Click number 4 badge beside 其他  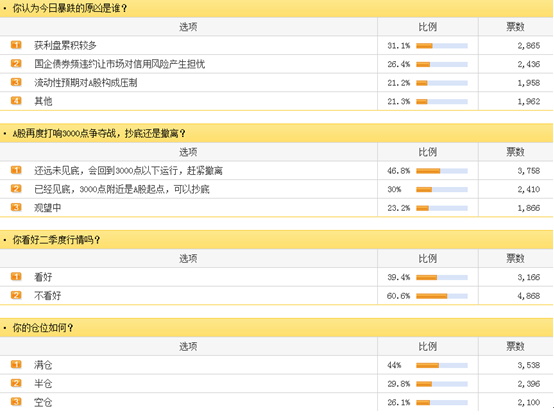tap(16, 101)
